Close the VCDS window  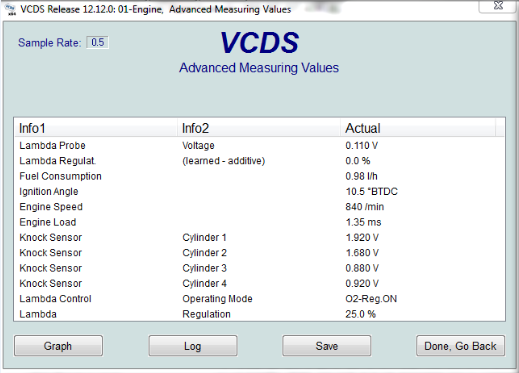(498, 6)
